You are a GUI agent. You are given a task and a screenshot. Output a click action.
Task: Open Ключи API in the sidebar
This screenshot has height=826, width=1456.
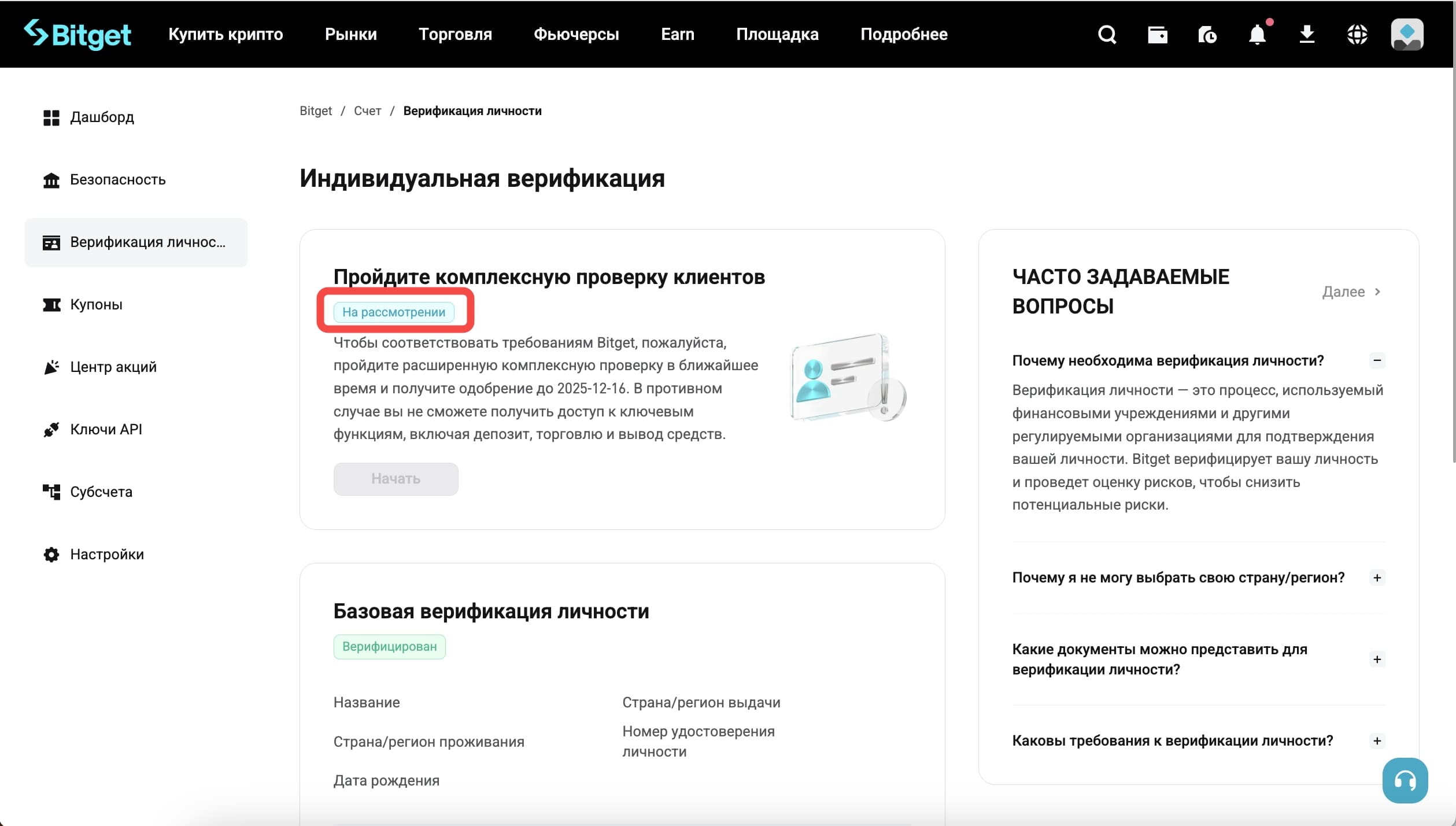click(x=106, y=429)
